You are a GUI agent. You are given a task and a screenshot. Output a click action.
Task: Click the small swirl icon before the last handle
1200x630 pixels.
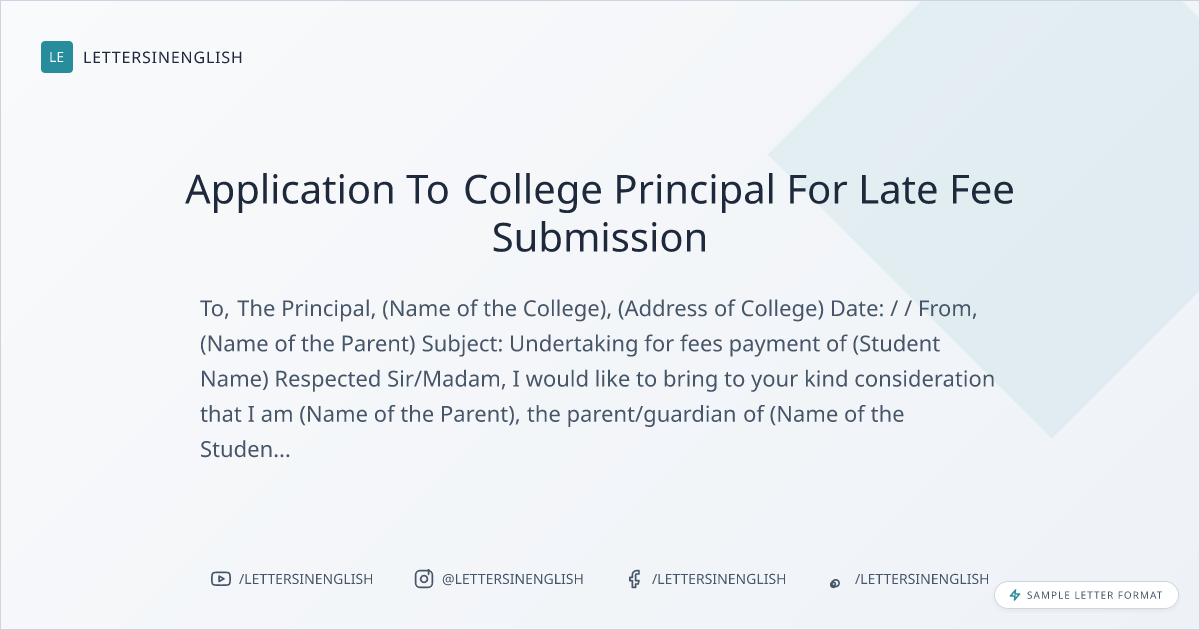point(835,582)
